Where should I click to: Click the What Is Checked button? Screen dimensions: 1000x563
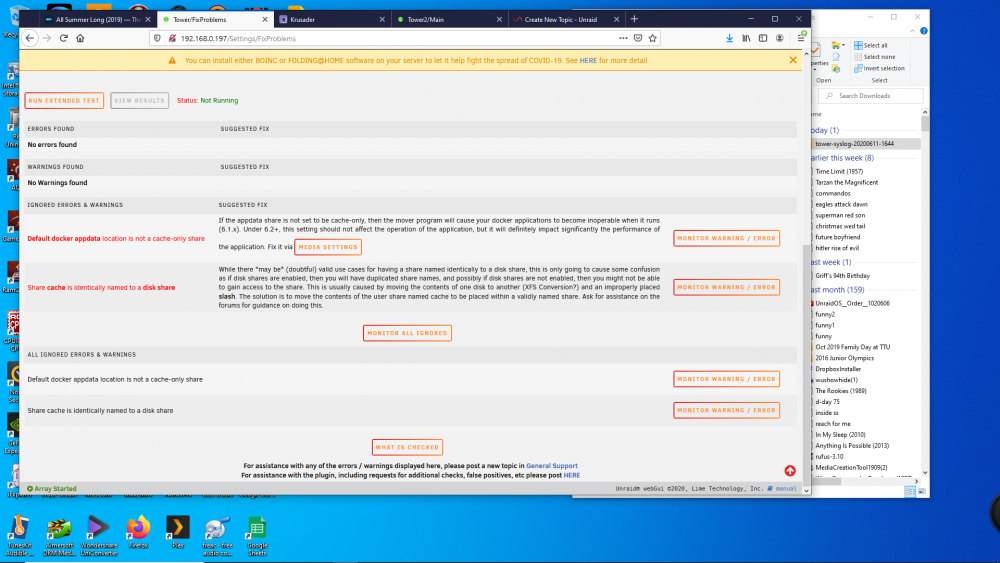407,447
